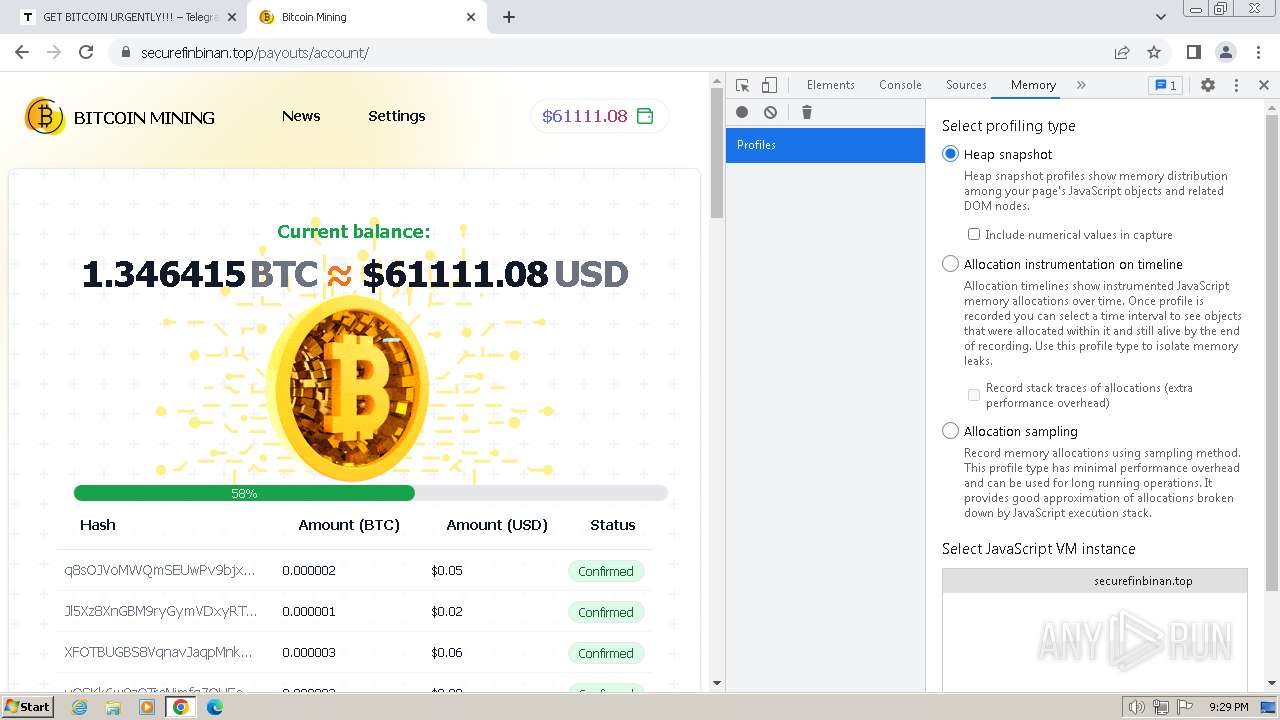1280x720 pixels.
Task: Click the taskbar clock showing 9:29 PM
Action: [1228, 707]
